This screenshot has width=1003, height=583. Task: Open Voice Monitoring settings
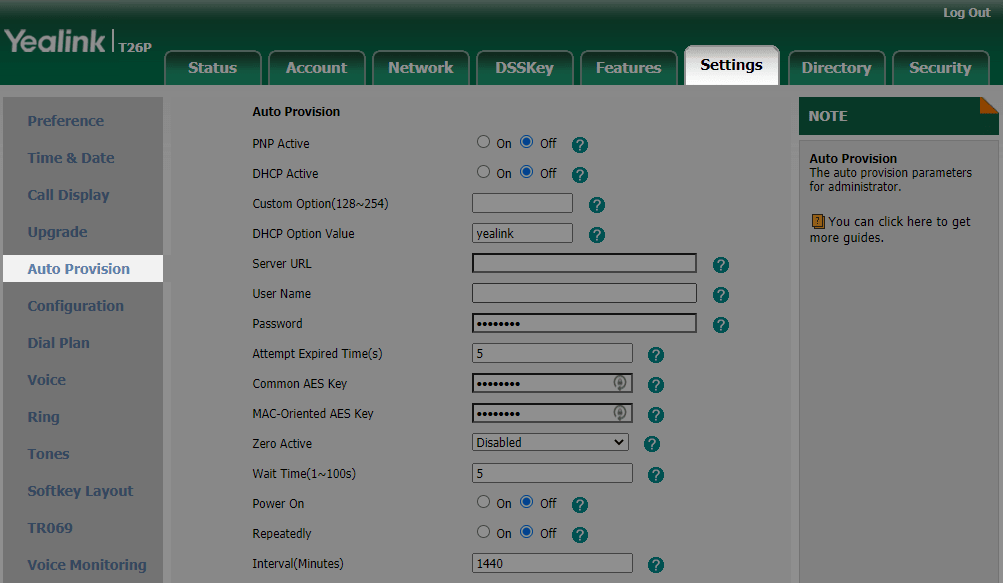(87, 565)
